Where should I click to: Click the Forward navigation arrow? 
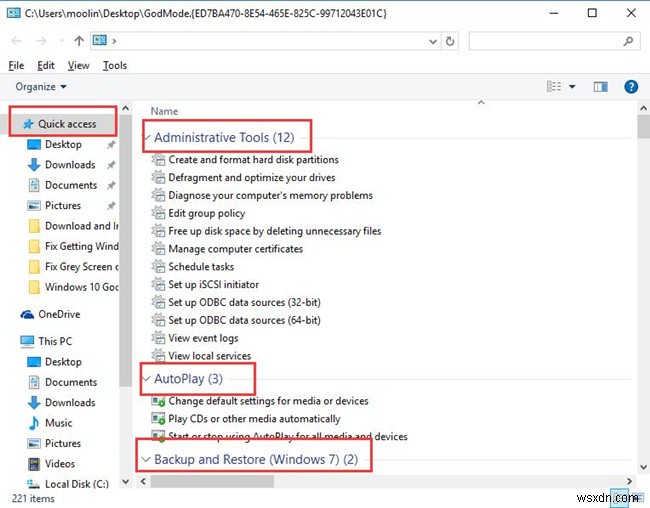(41, 41)
